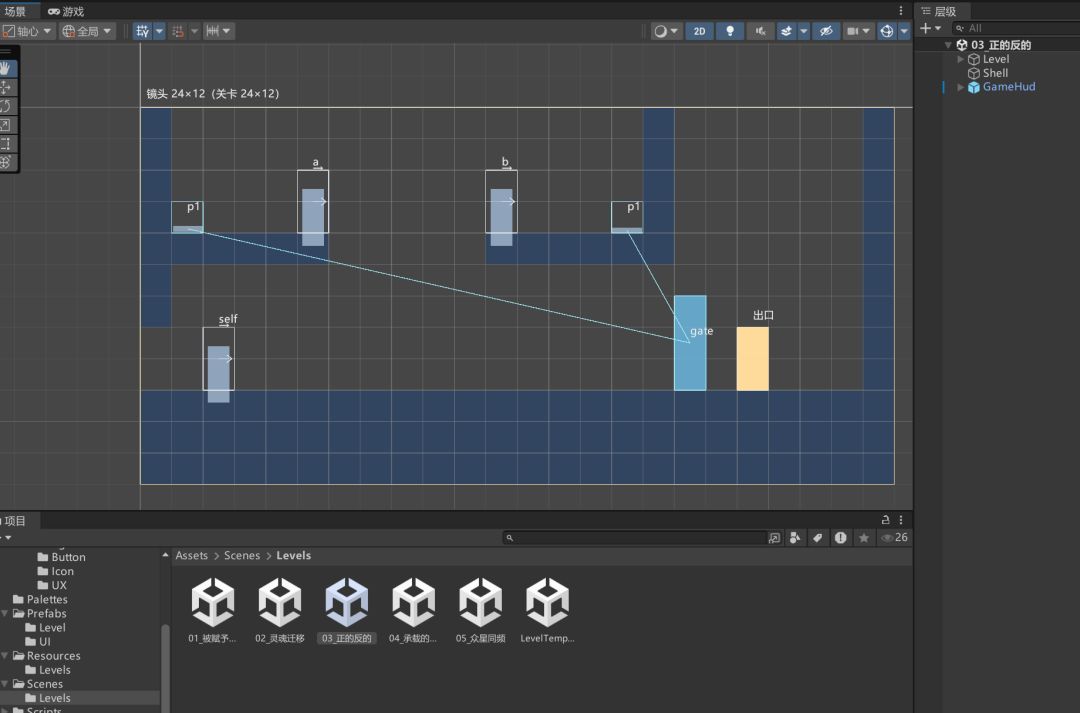This screenshot has width=1080, height=713.
Task: Select the Rect transform tool
Action: click(6, 143)
